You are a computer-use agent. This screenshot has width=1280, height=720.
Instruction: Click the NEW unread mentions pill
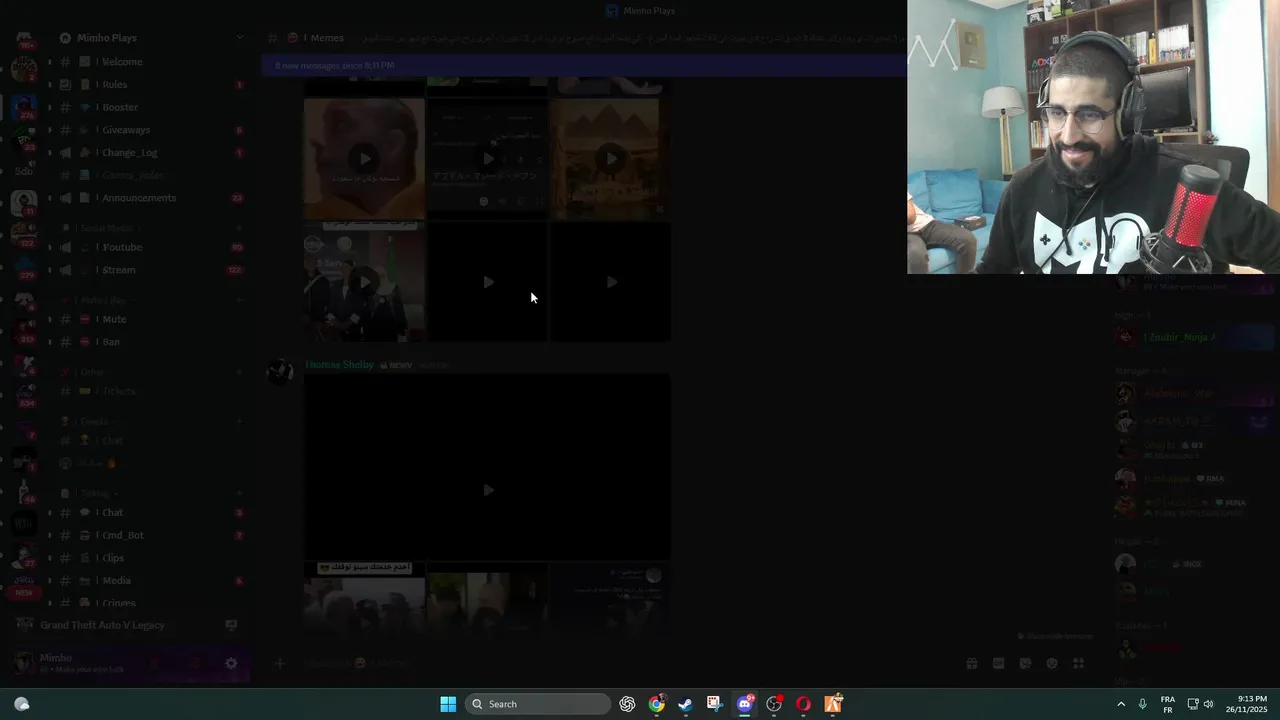pos(24,592)
